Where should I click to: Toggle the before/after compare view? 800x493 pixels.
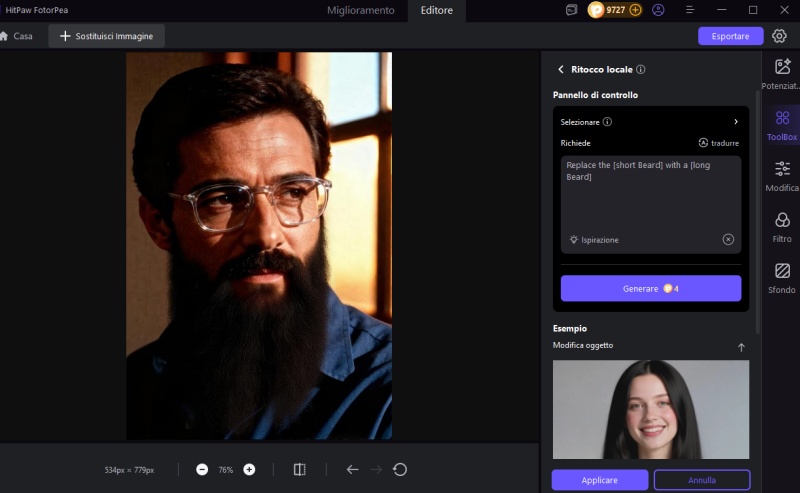[299, 469]
